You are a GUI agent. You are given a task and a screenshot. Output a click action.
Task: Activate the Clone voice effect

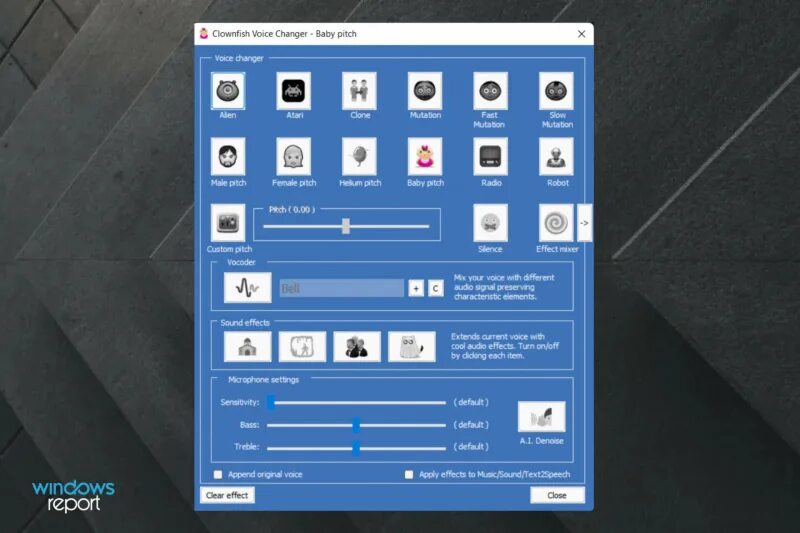click(359, 91)
